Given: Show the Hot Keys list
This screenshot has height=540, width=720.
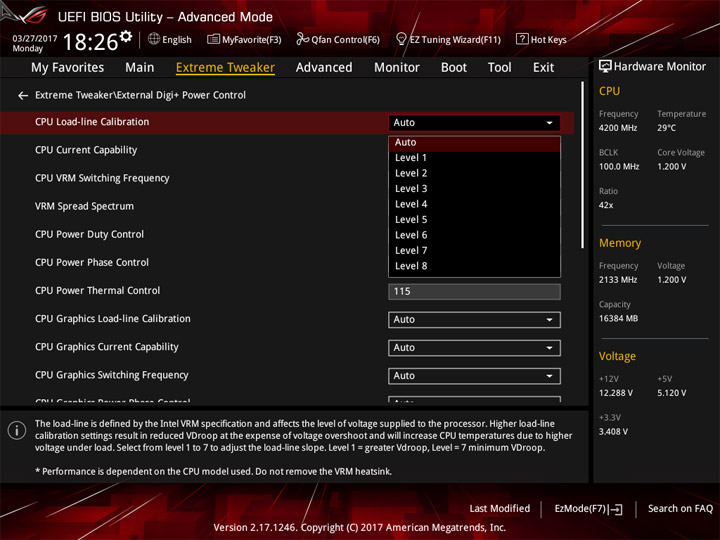Looking at the screenshot, I should point(541,39).
